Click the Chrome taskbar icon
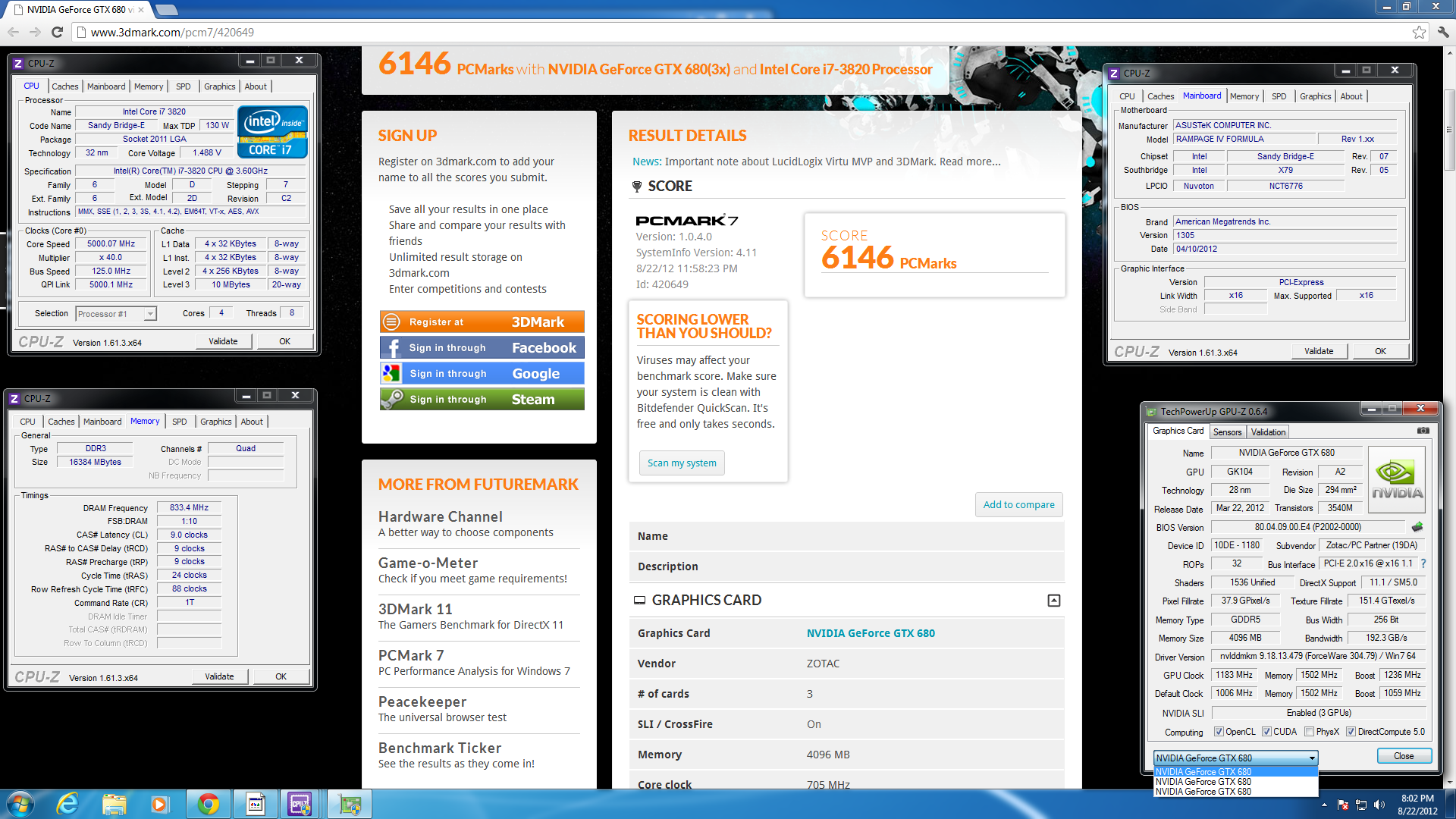This screenshot has width=1456, height=819. [209, 805]
